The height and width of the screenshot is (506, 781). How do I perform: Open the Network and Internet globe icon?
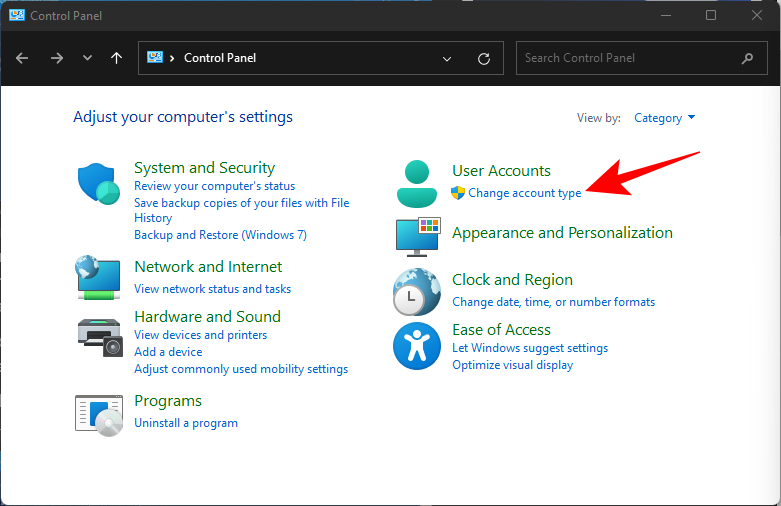click(98, 277)
